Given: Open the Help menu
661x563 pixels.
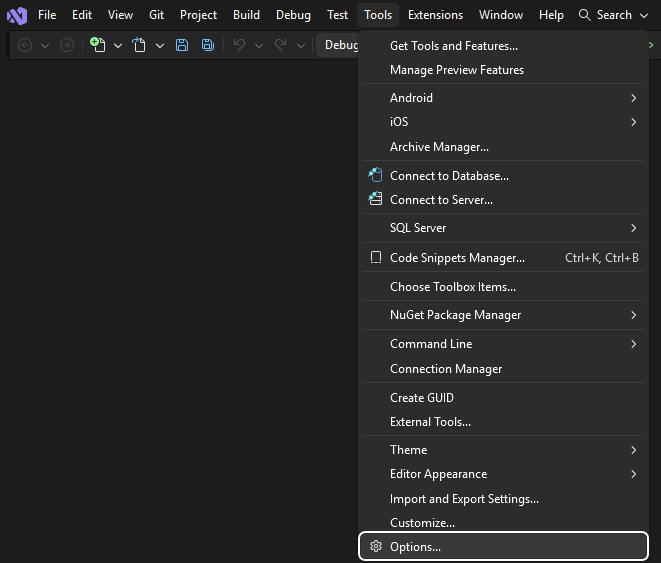Looking at the screenshot, I should pyautogui.click(x=551, y=15).
